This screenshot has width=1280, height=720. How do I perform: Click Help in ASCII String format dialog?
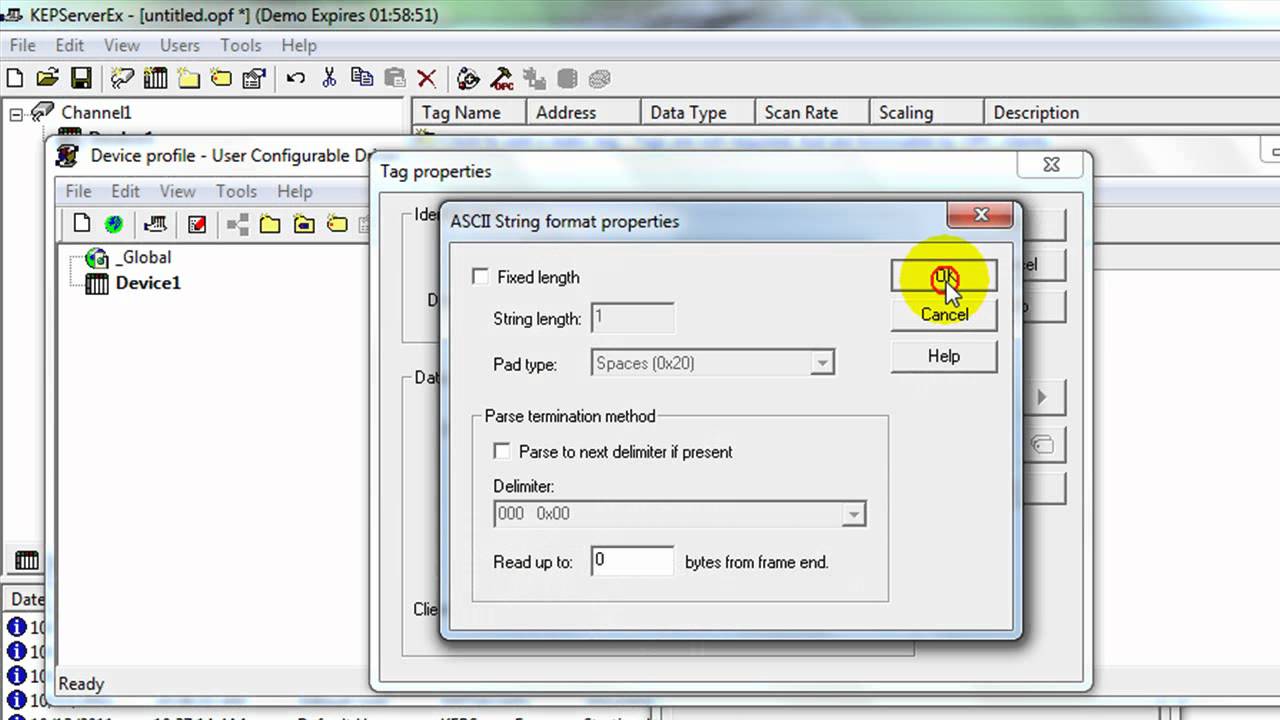point(944,356)
